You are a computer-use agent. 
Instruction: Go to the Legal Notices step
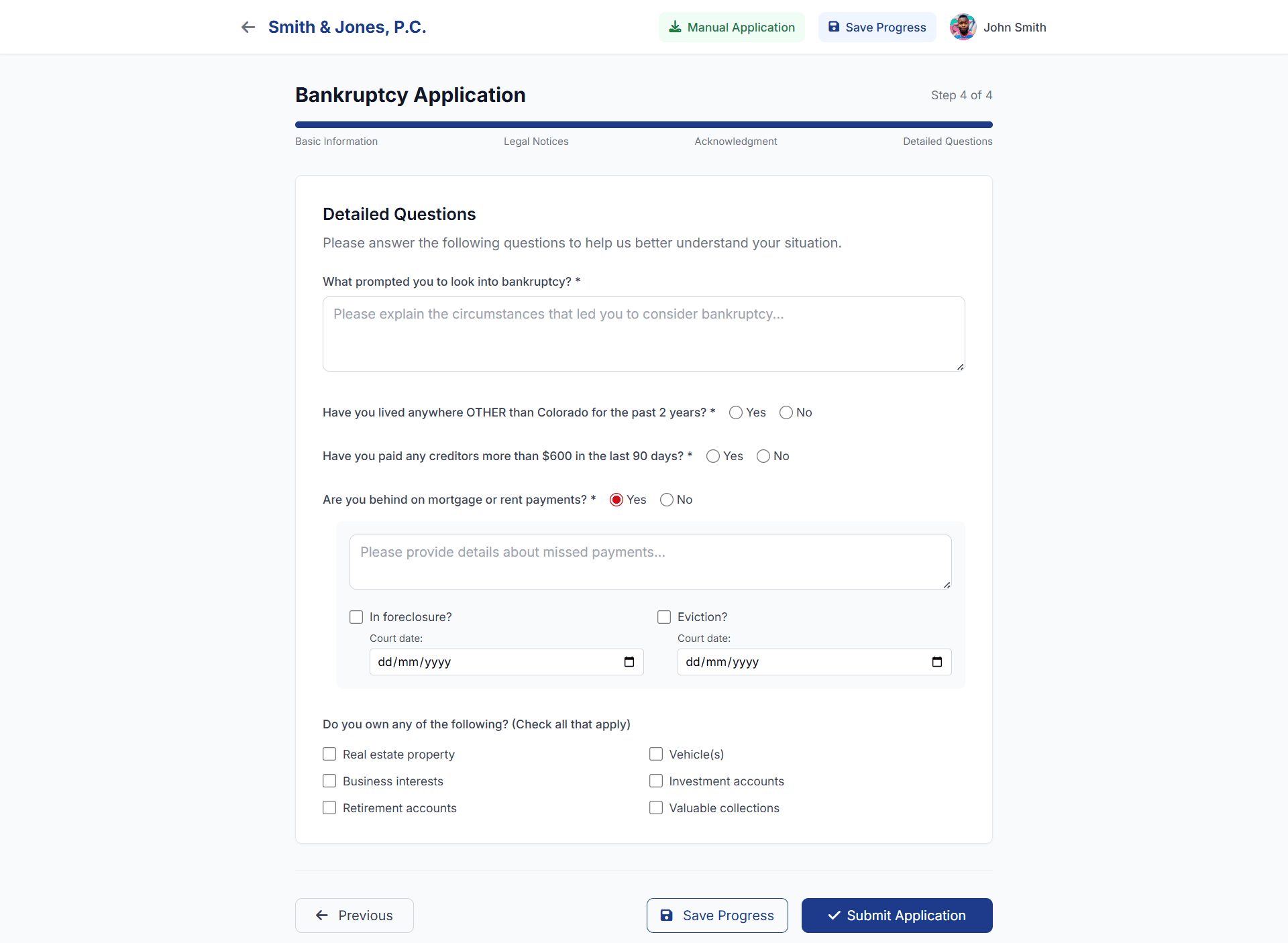[x=536, y=142]
